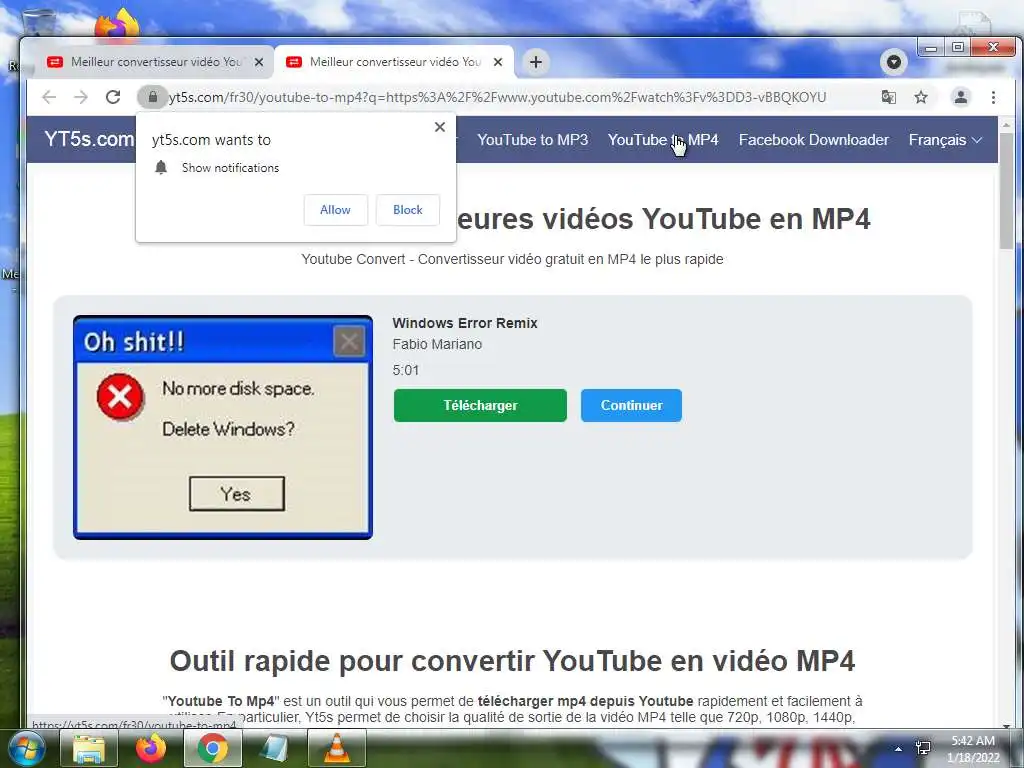Open the tab search circle arrow button

click(x=894, y=62)
